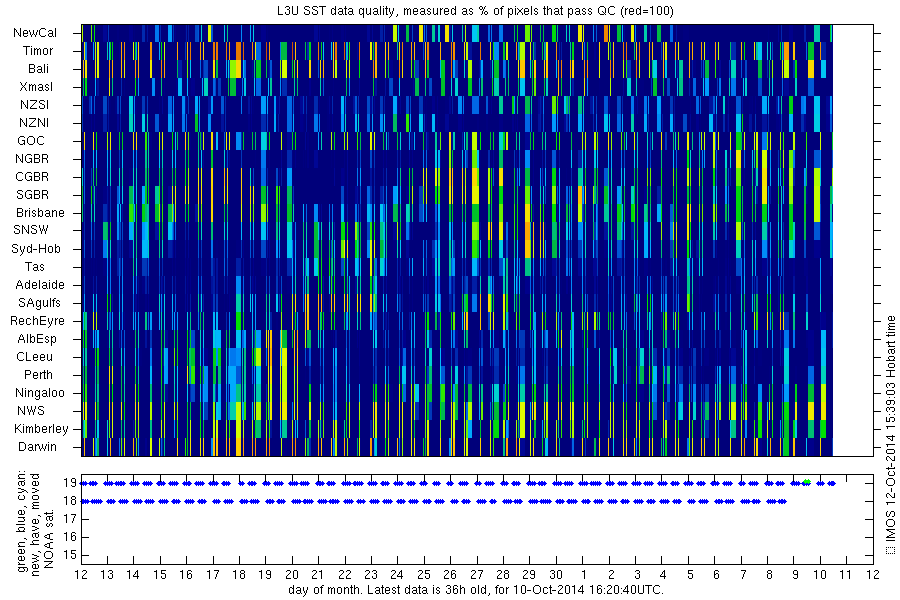Viewport: 900px width, 600px height.
Task: Click satellite number 19 axis tick
Action: point(70,483)
